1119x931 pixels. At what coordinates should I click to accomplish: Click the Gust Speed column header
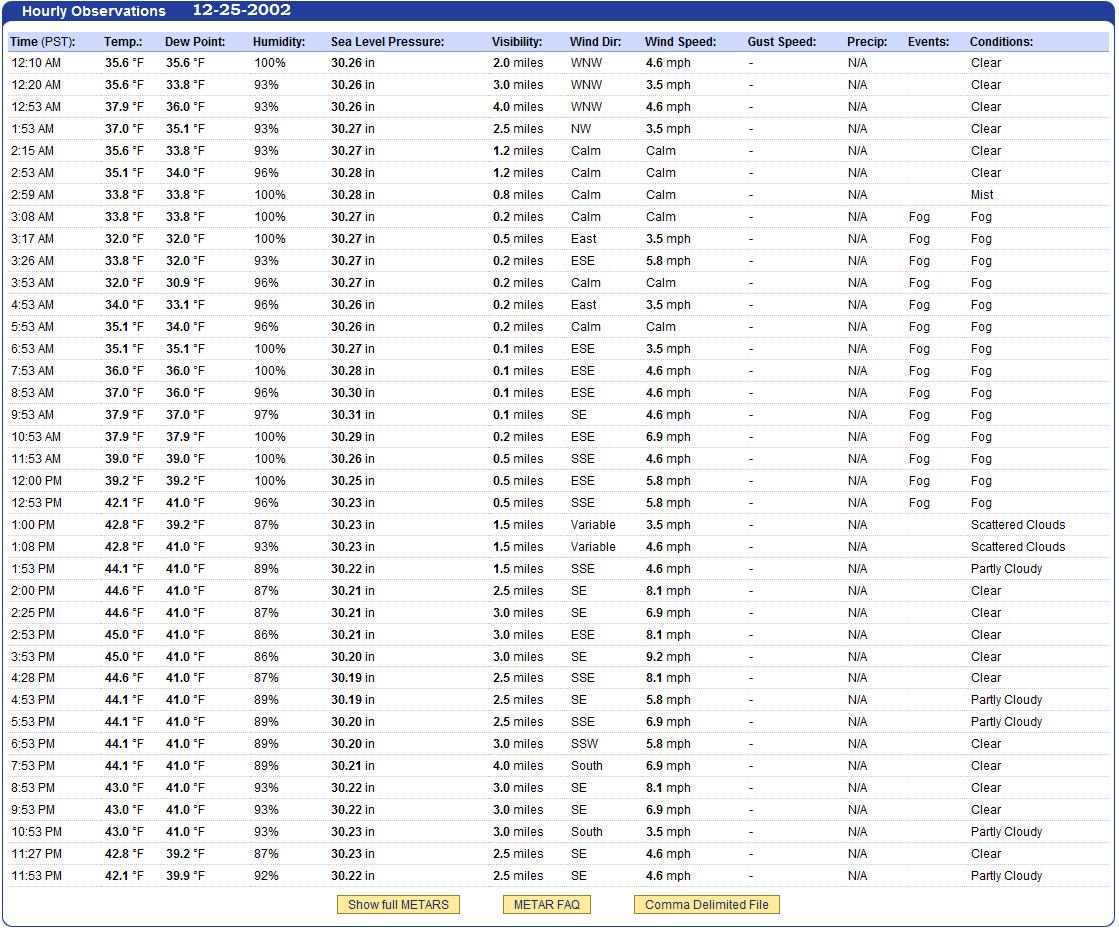781,41
